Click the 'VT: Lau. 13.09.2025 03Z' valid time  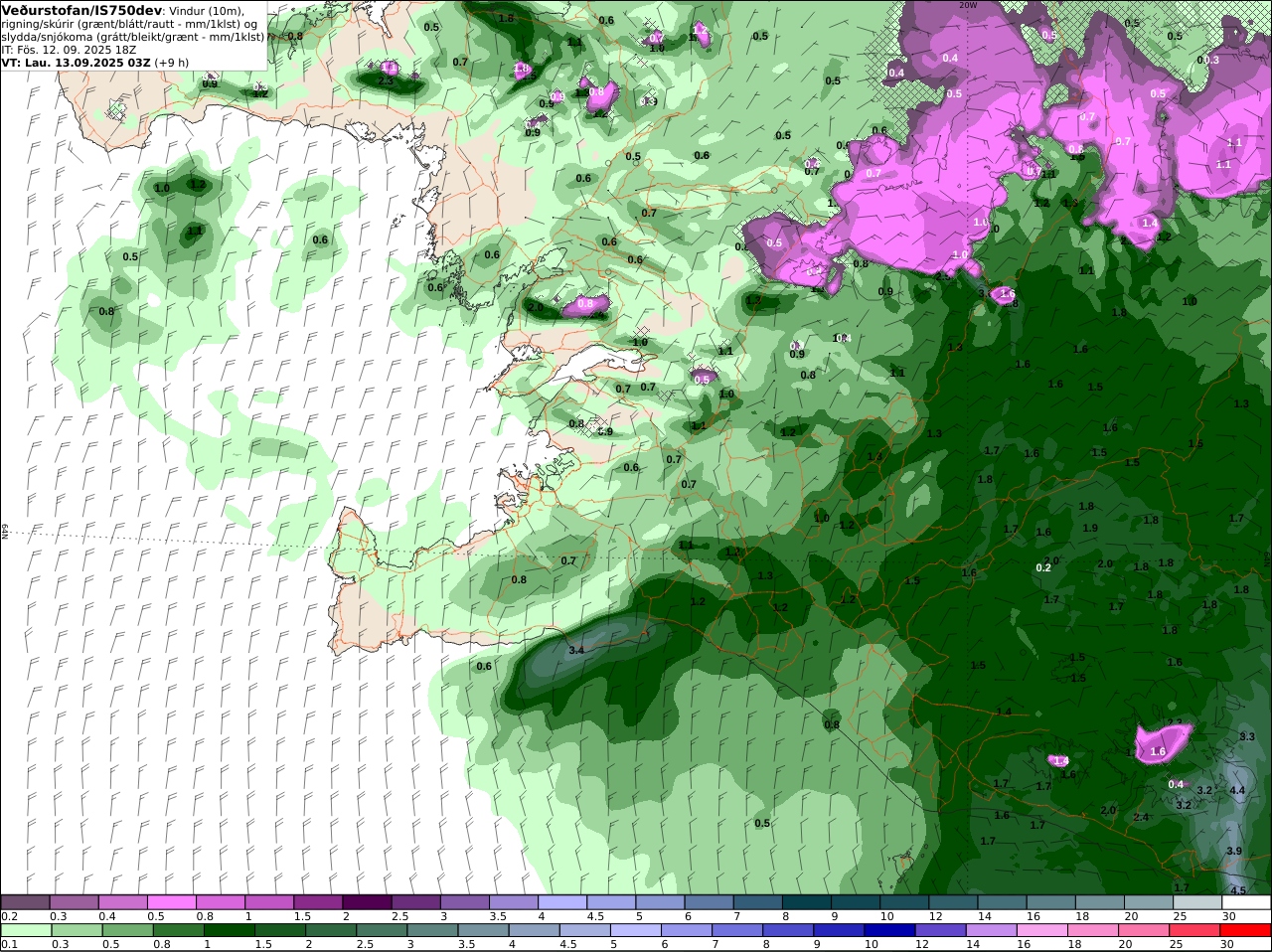coord(76,62)
